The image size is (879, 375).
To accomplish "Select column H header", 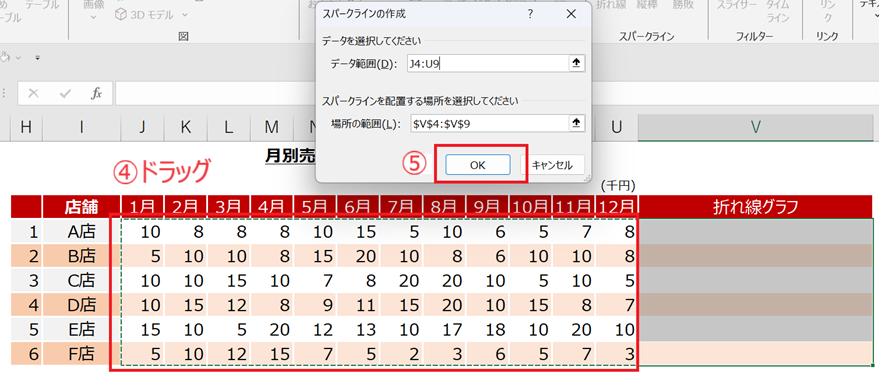I will click(26, 128).
